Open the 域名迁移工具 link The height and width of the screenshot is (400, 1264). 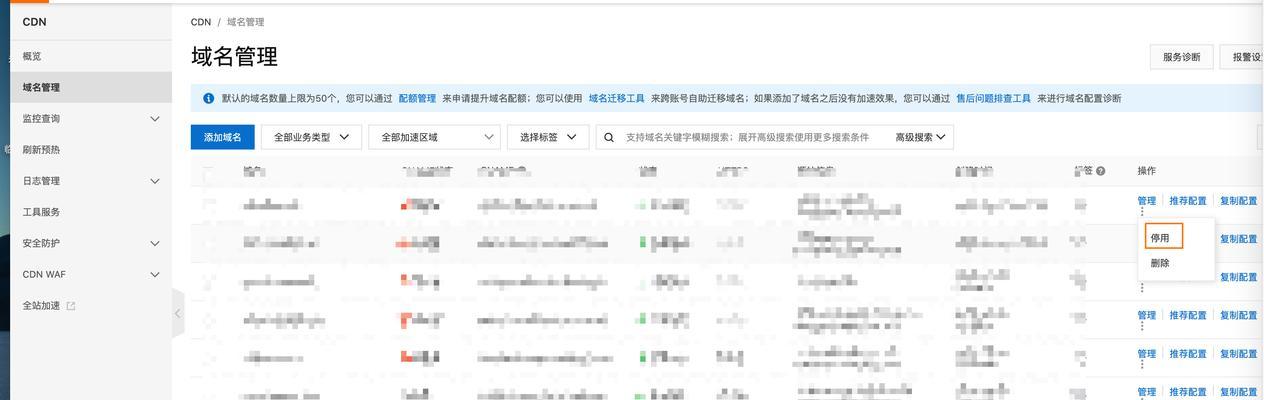pos(616,98)
